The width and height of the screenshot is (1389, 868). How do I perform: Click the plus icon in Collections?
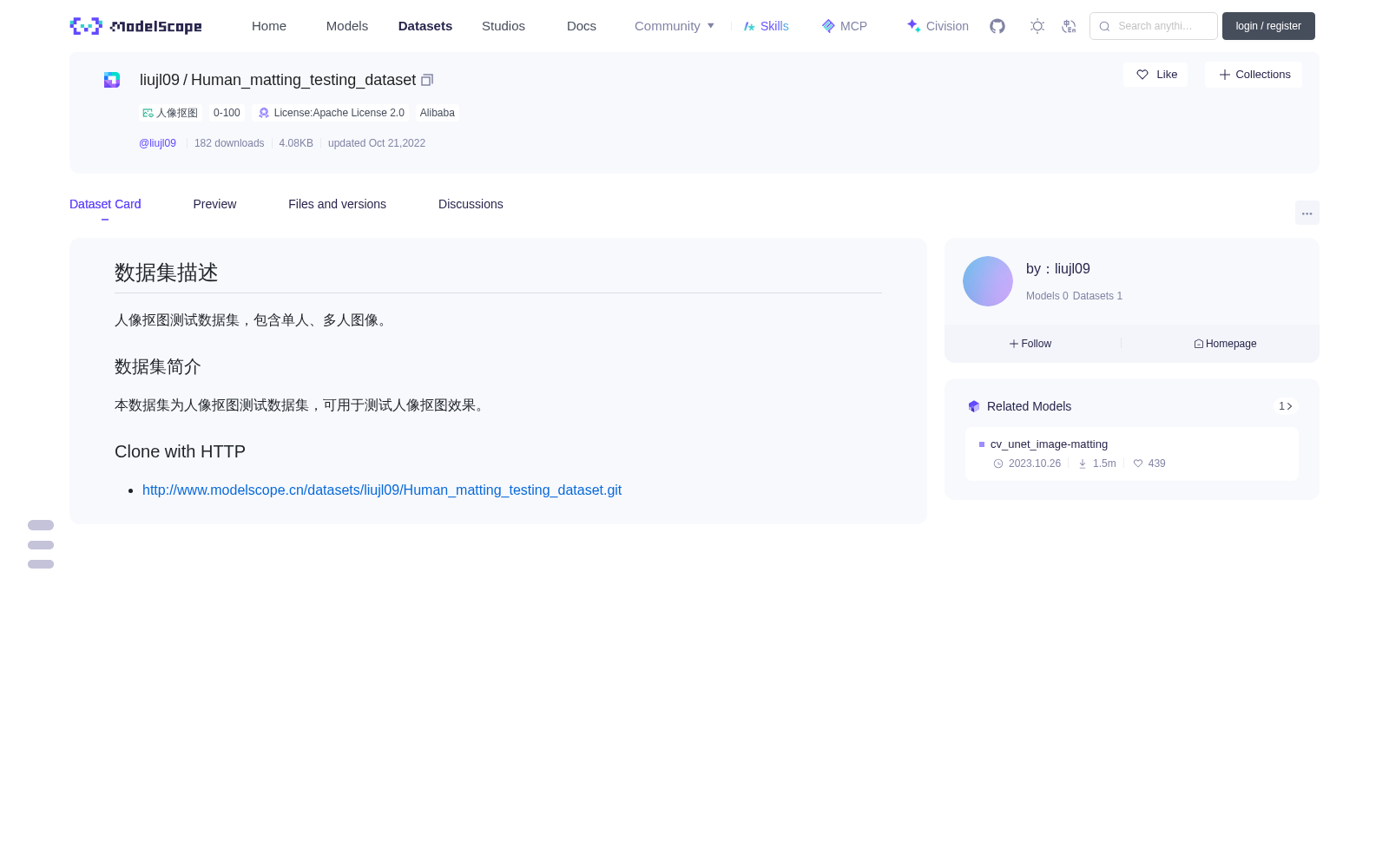(x=1225, y=75)
